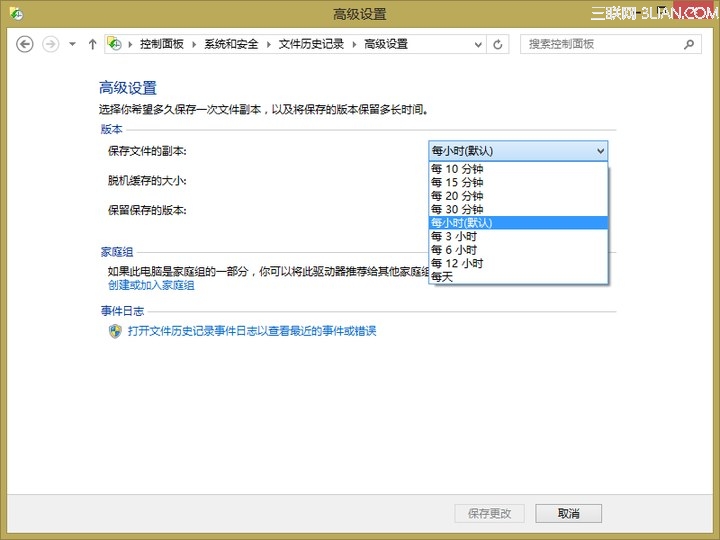720x540 pixels.
Task: Expand the chevron before 控制面板
Action: [x=130, y=44]
